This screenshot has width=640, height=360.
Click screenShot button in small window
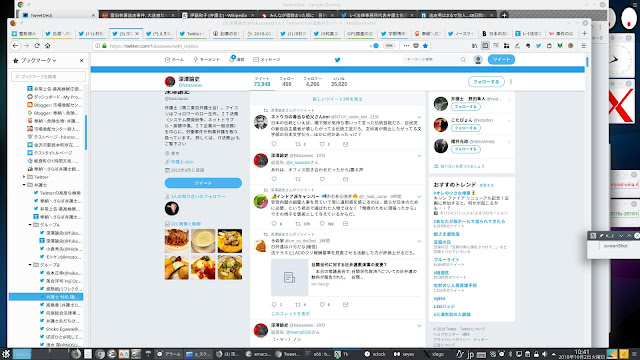pos(615,246)
